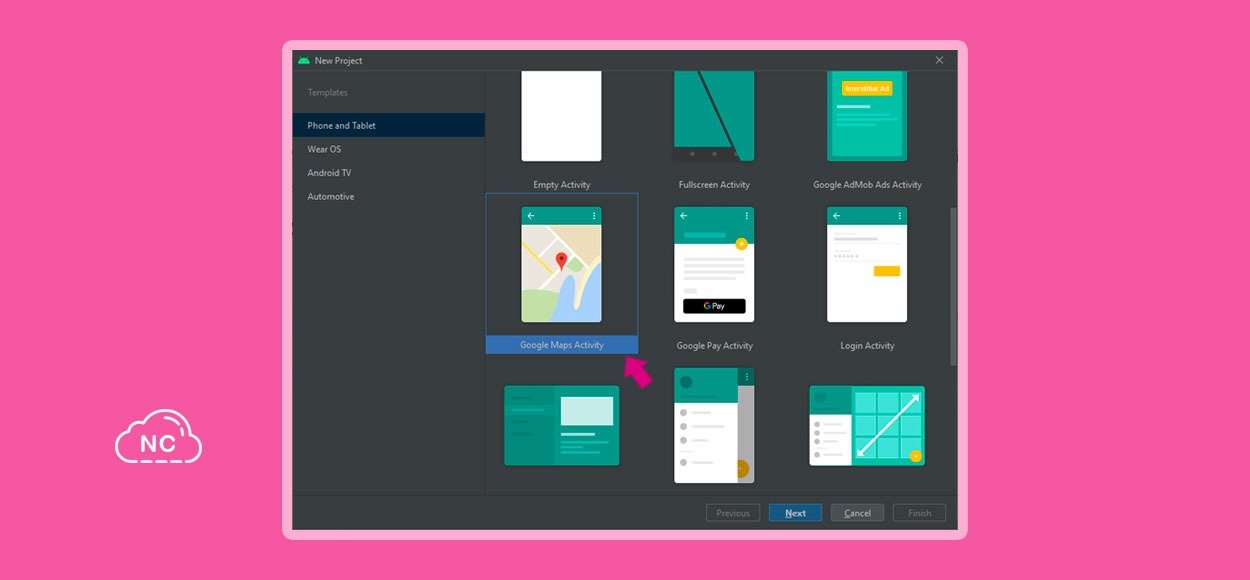Click the Google Pay Activity label
The height and width of the screenshot is (580, 1250).
tap(714, 345)
